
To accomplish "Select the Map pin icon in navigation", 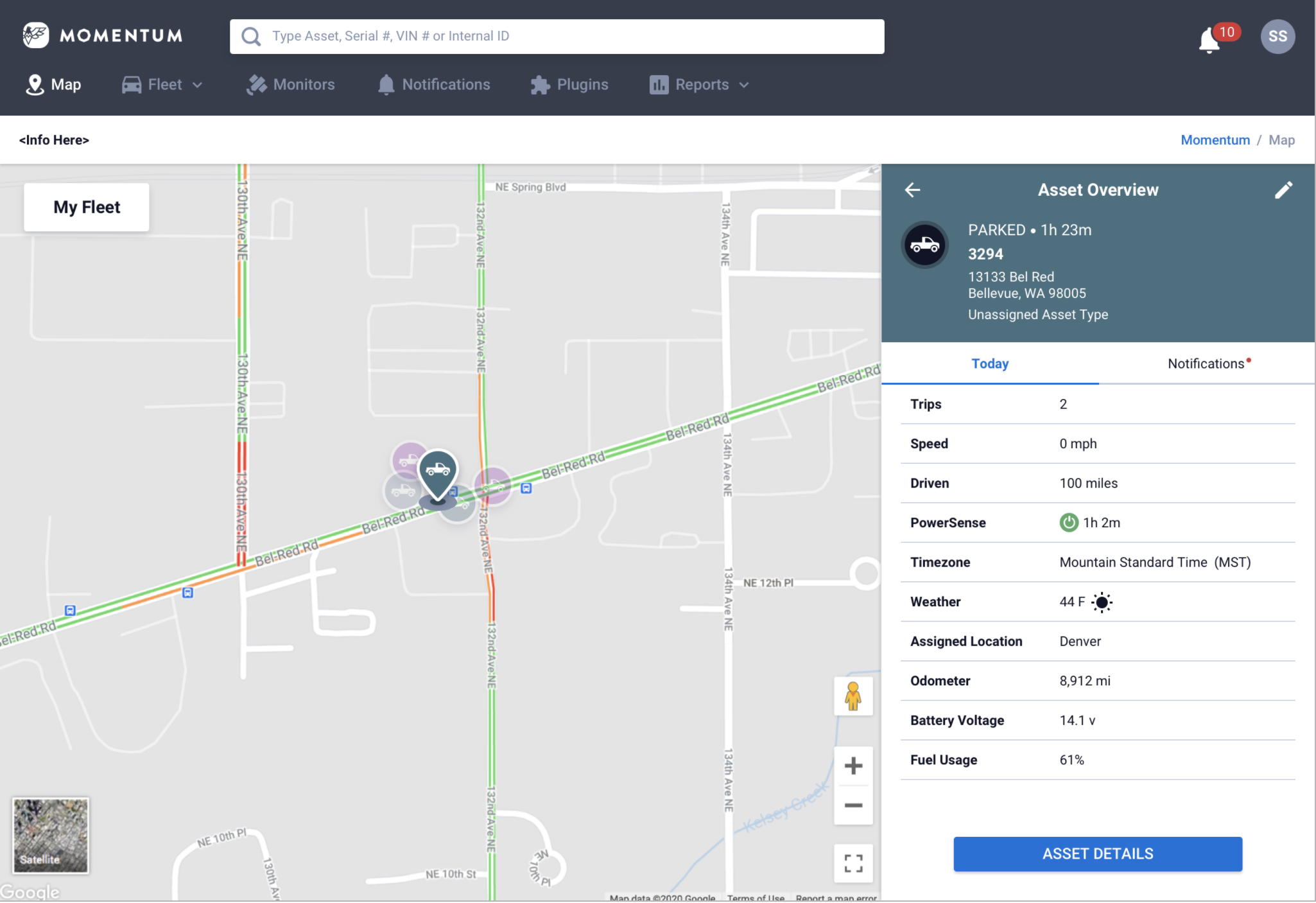I will pyautogui.click(x=35, y=84).
